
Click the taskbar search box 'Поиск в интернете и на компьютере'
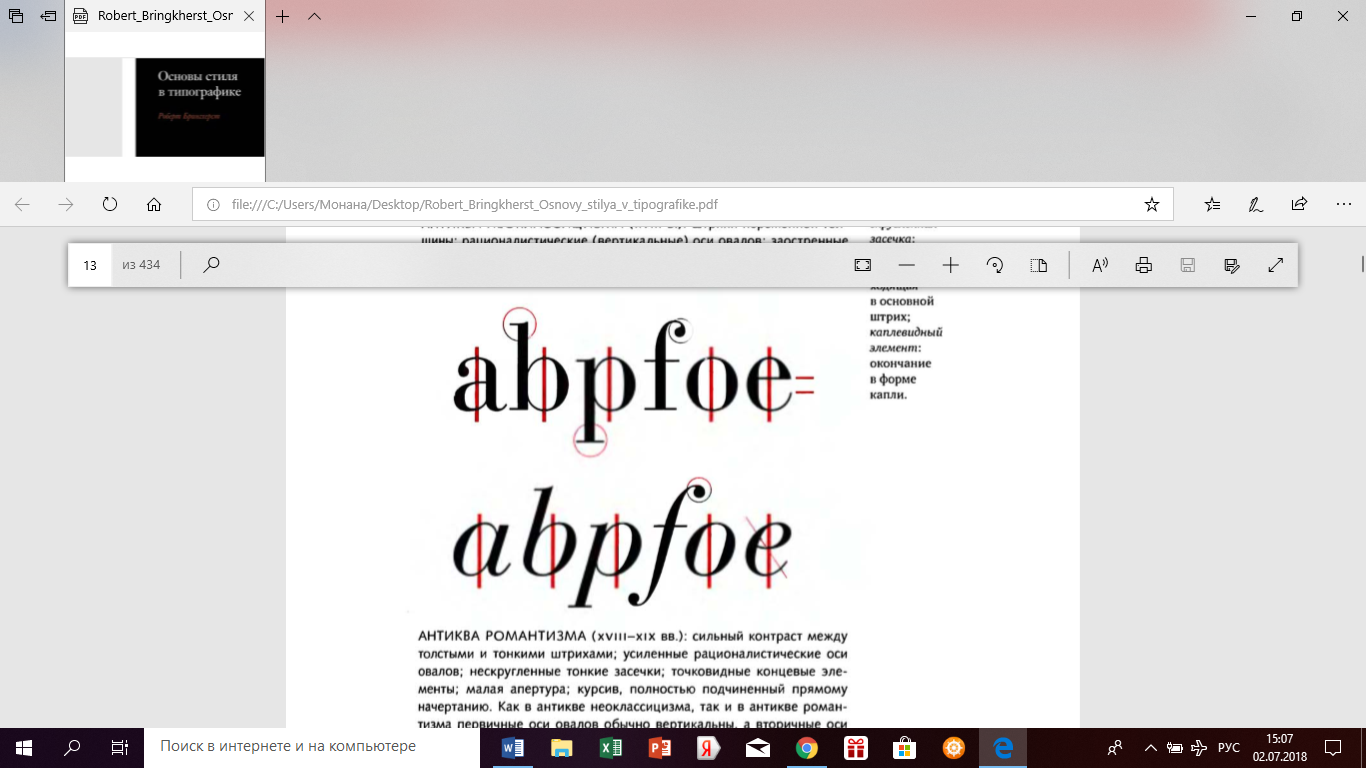(312, 747)
